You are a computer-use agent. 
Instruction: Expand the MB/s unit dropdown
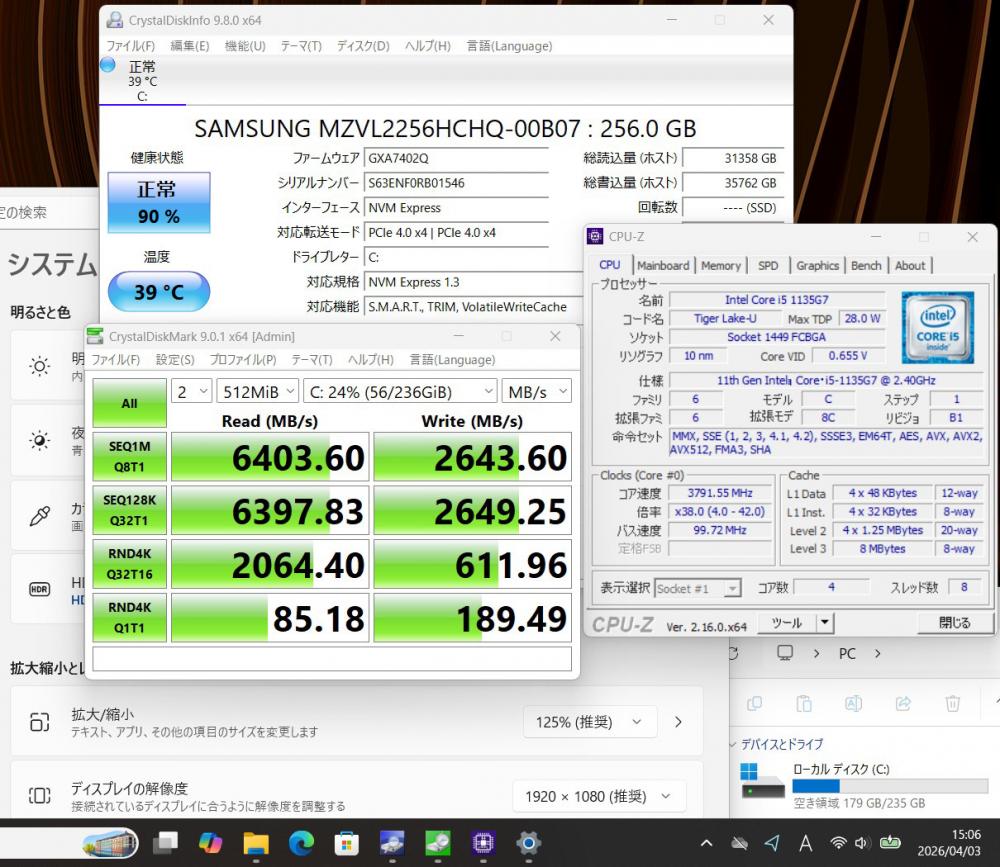[x=536, y=391]
